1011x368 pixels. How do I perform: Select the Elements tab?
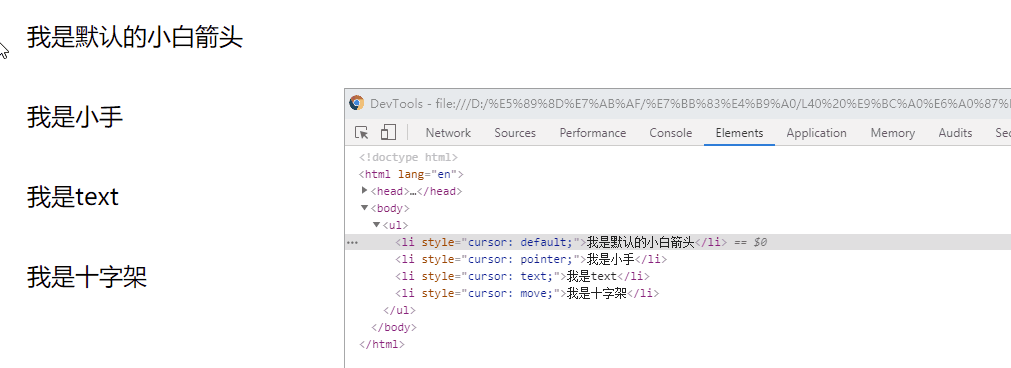tap(739, 133)
